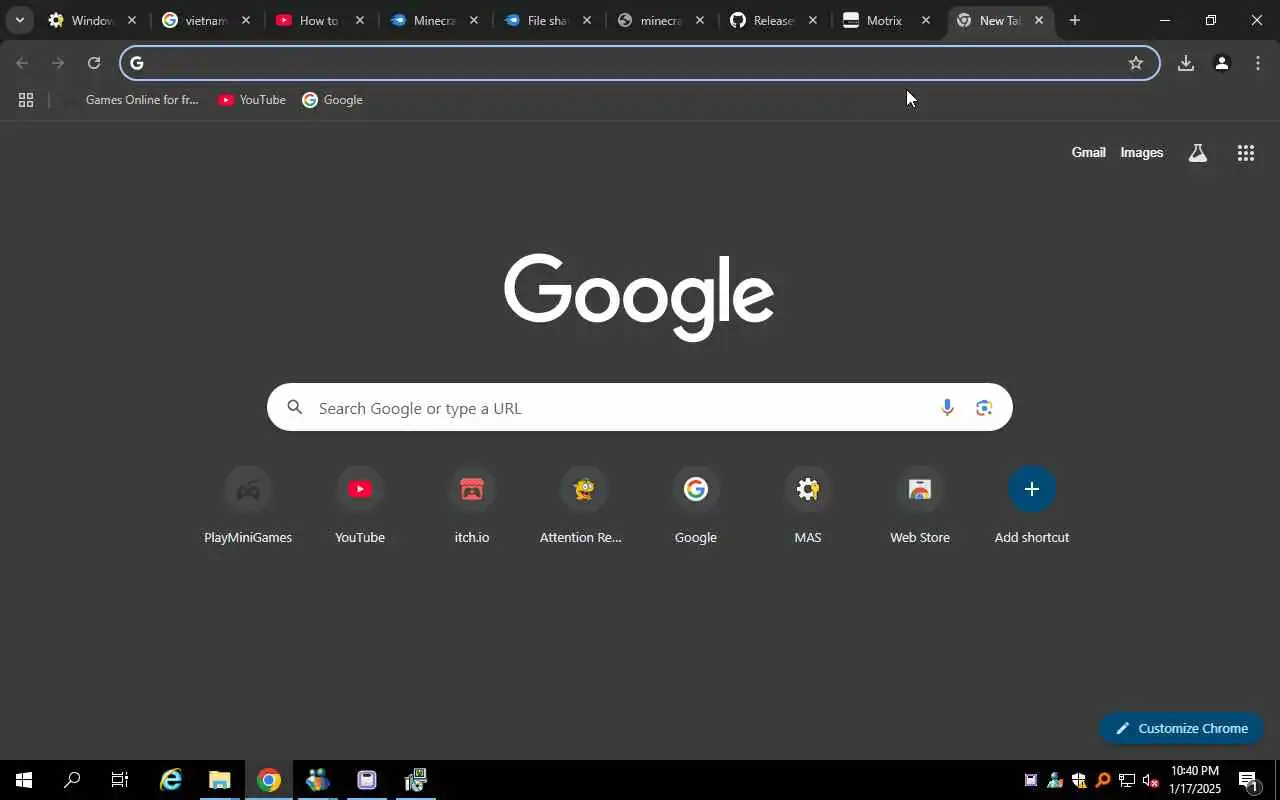Viewport: 1280px width, 800px height.
Task: Open Windows taskbar search
Action: [x=72, y=780]
